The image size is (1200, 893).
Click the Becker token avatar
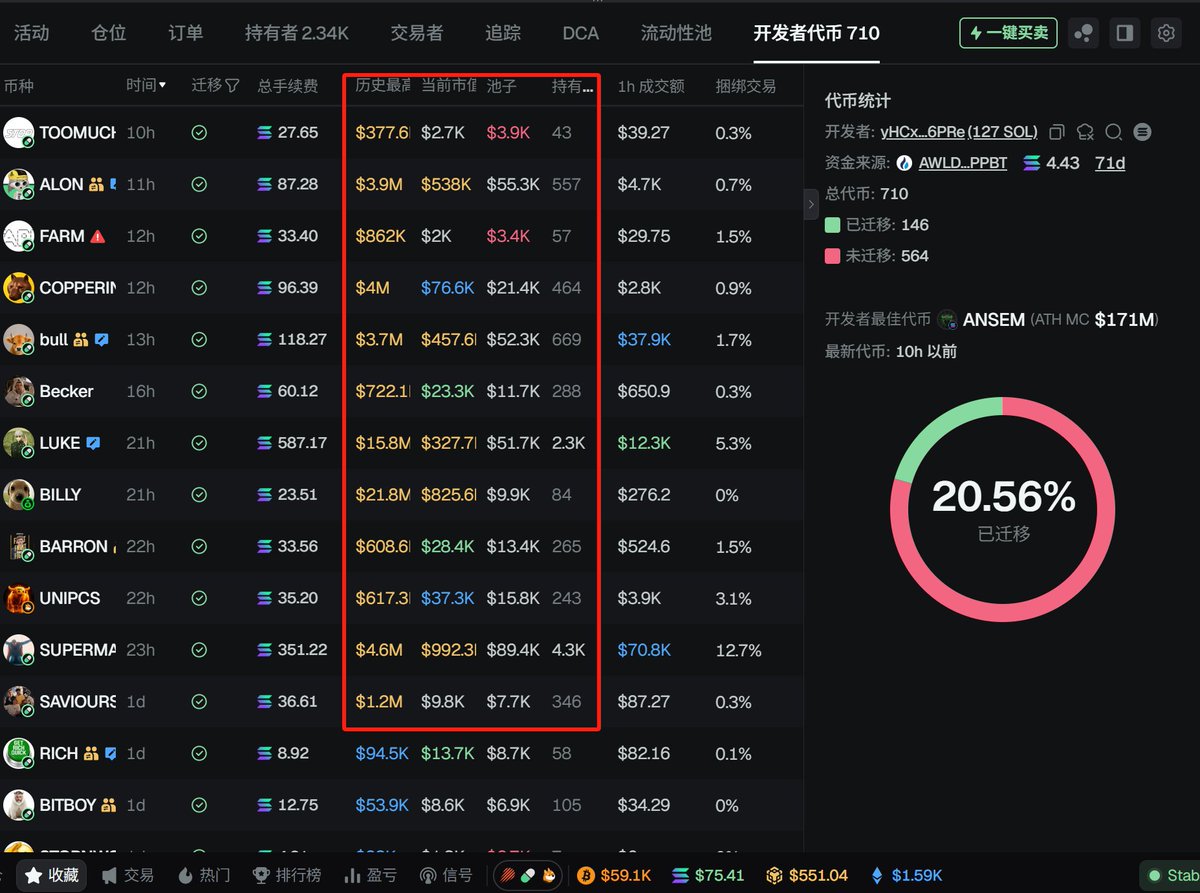coord(19,392)
